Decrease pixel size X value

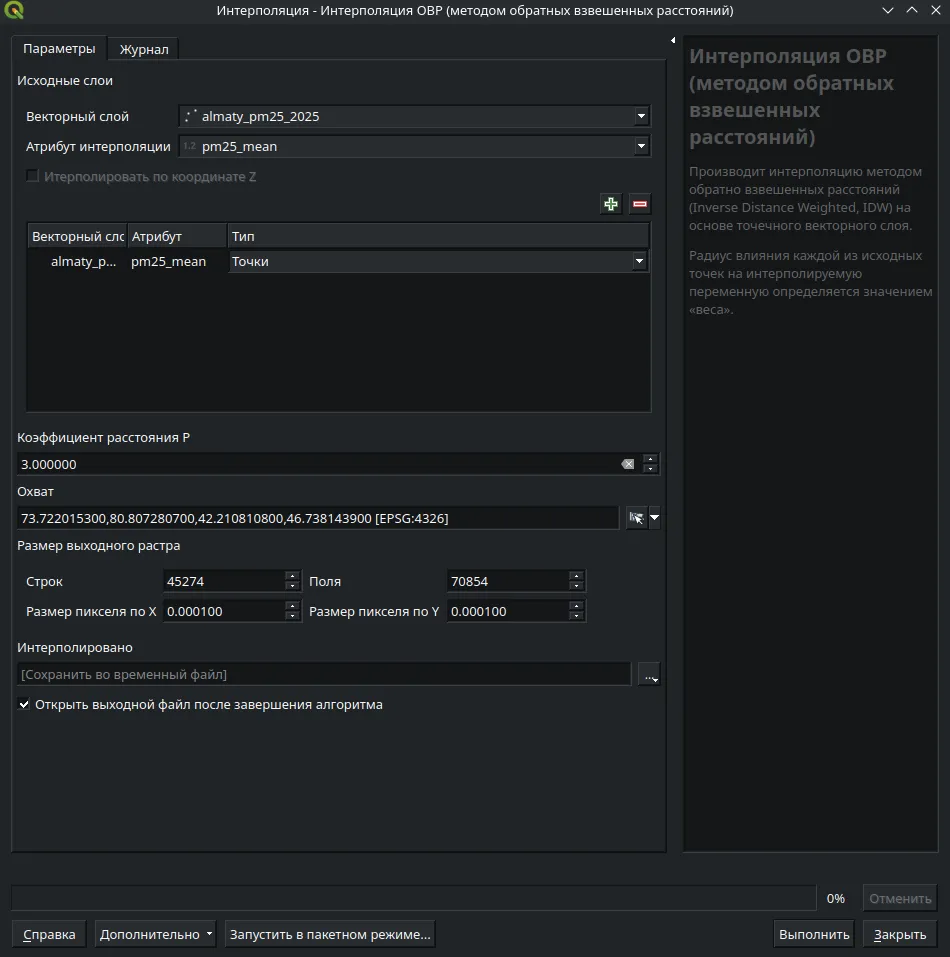[292, 616]
